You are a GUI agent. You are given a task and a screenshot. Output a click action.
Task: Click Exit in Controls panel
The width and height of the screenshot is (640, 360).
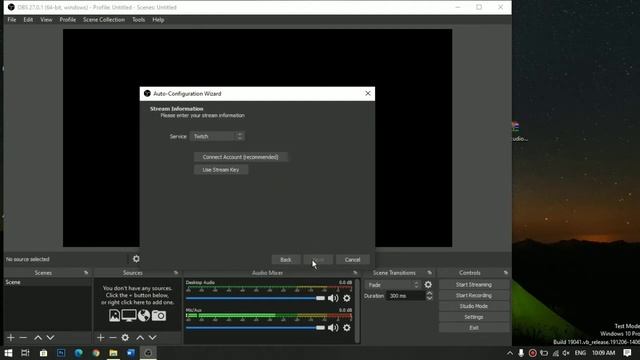(474, 328)
